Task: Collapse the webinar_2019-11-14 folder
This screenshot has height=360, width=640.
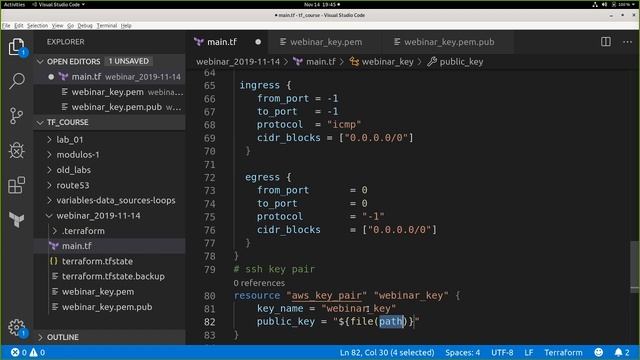Action: click(x=49, y=216)
